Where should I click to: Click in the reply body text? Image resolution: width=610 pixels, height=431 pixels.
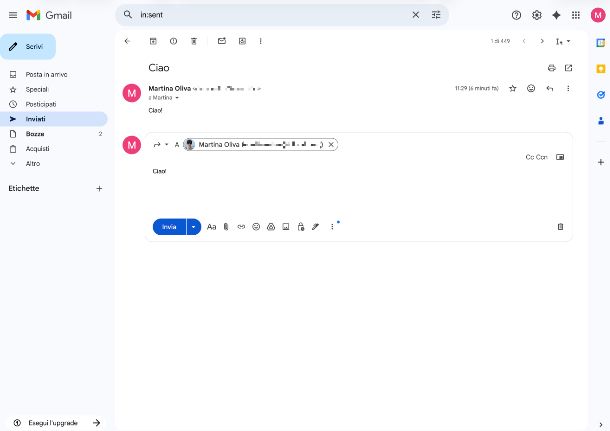tap(159, 171)
